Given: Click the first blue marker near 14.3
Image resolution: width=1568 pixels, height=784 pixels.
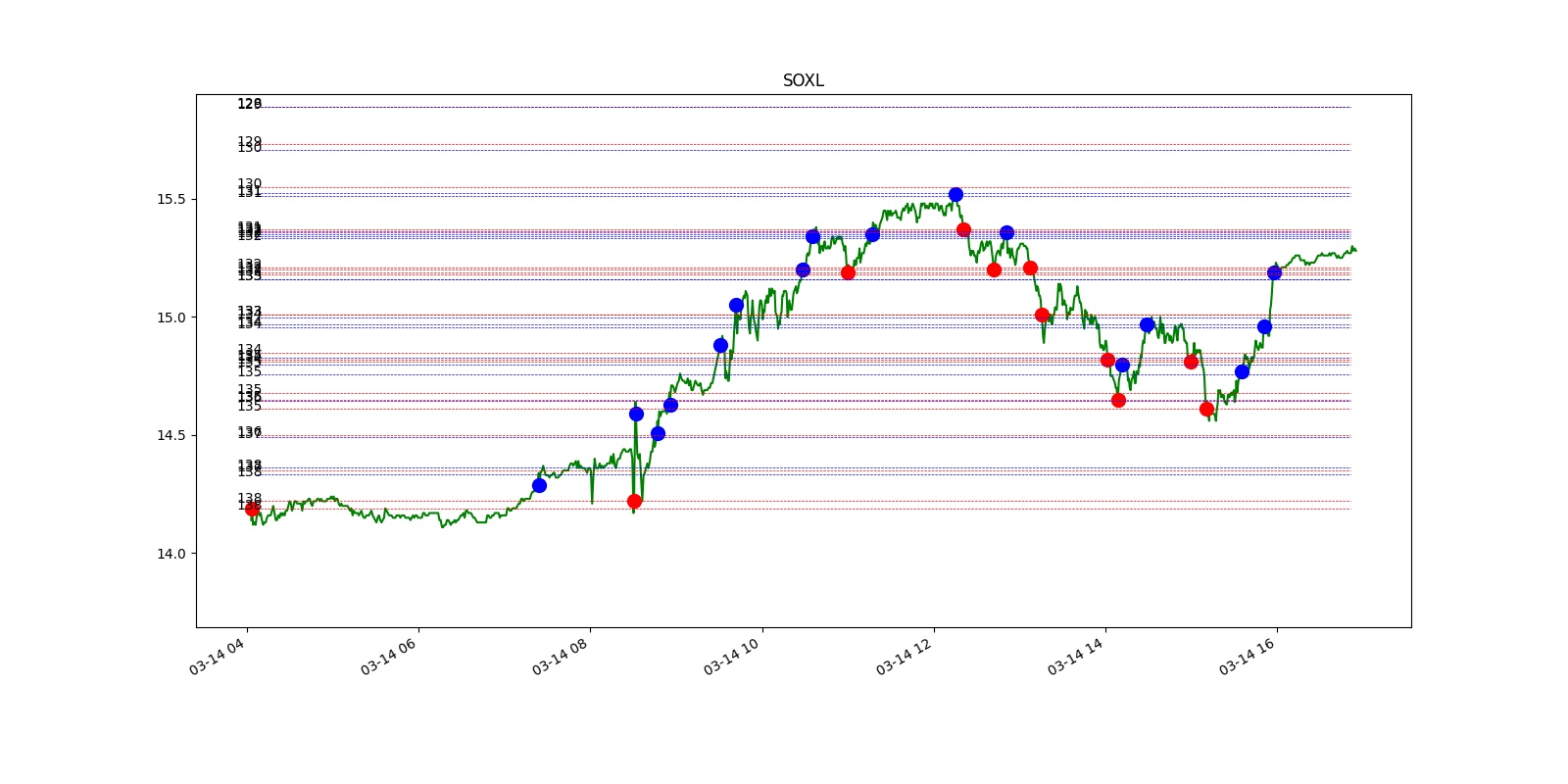Looking at the screenshot, I should click(x=539, y=485).
